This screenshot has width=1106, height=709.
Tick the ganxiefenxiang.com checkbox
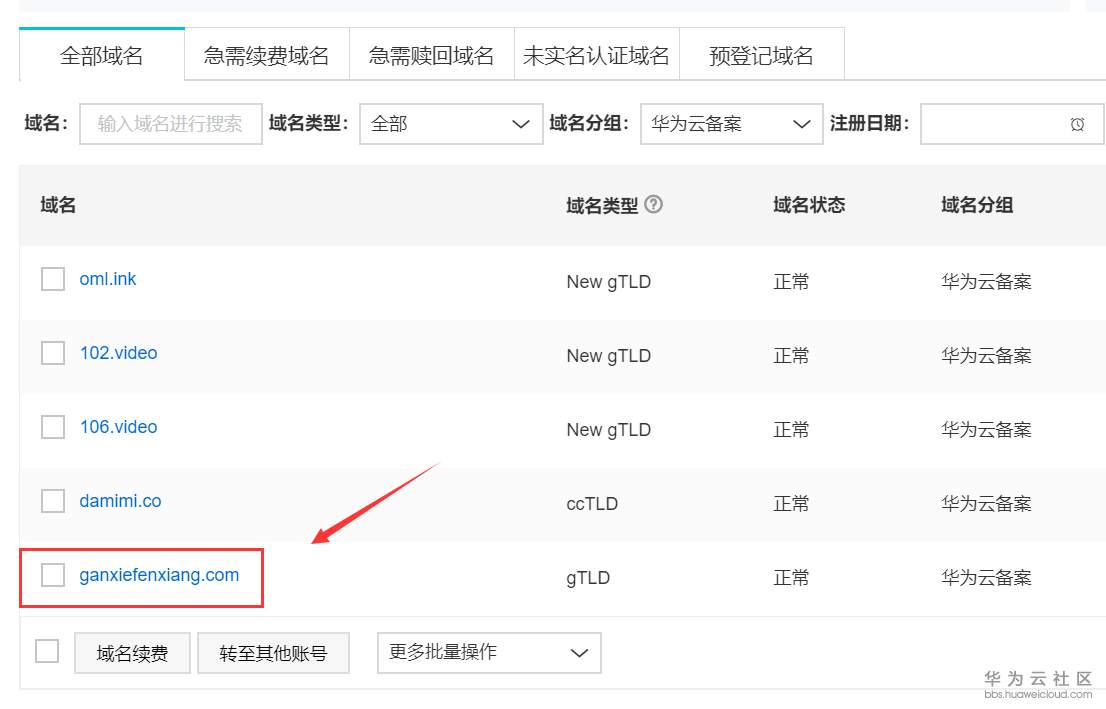[x=53, y=575]
